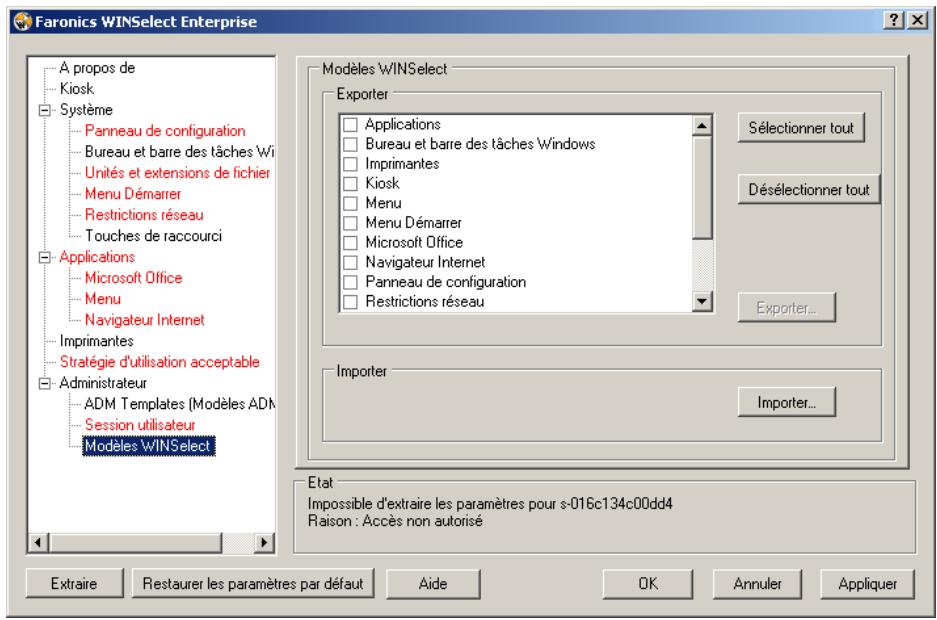Click the export list scroll down arrow
The height and width of the screenshot is (620, 937).
click(702, 301)
